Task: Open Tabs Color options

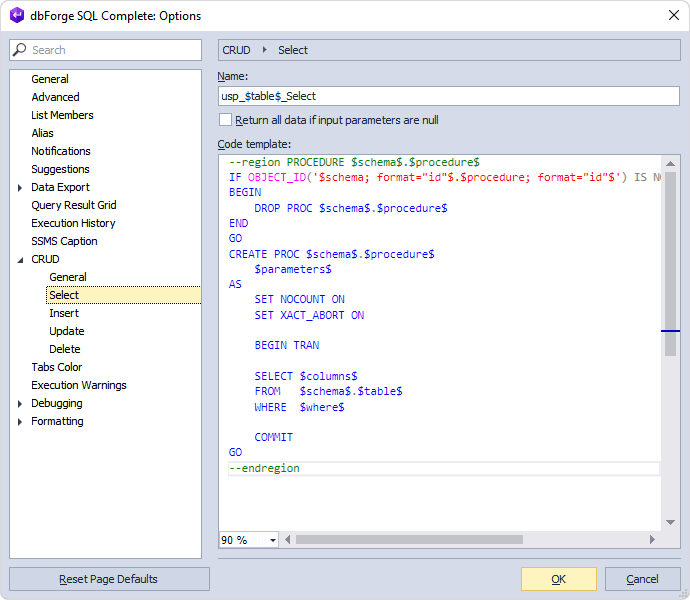Action: 56,368
